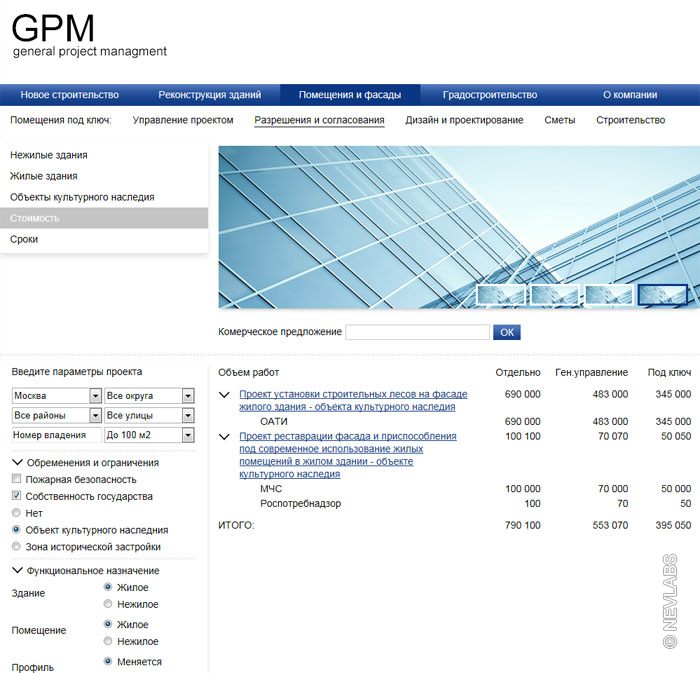Viewport: 700px width, 673px height.
Task: Collapse the facade restoration project row chevron
Action: 225,437
